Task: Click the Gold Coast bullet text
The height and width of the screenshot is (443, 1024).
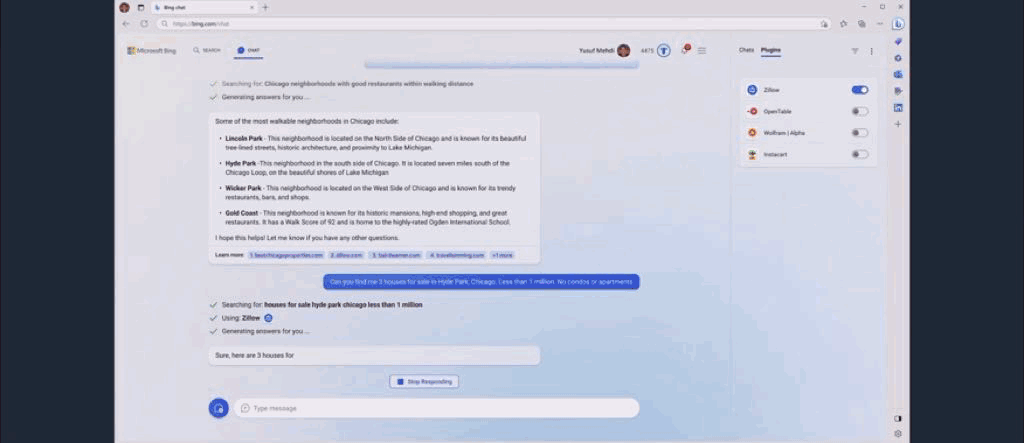Action: [368, 218]
